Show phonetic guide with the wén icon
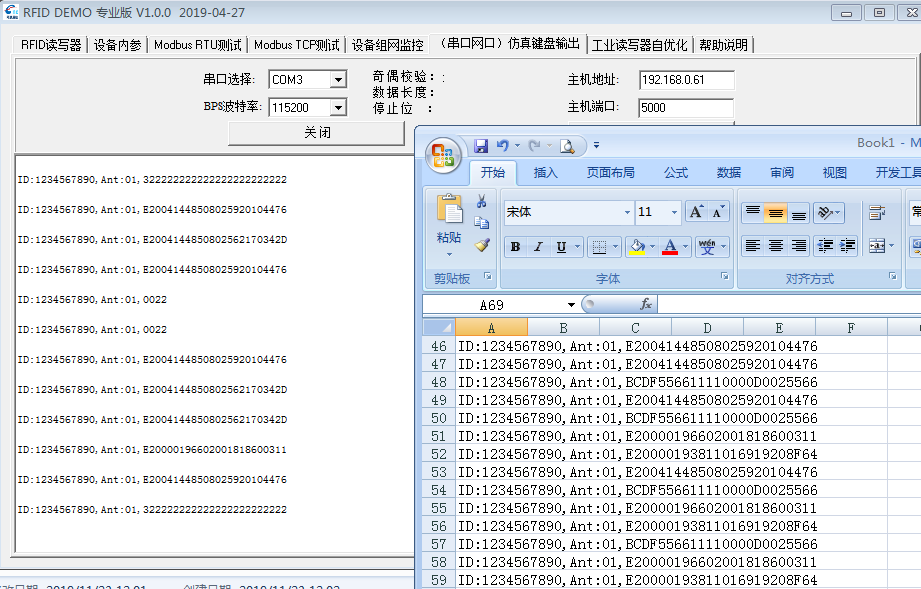This screenshot has width=921, height=589. [x=707, y=247]
